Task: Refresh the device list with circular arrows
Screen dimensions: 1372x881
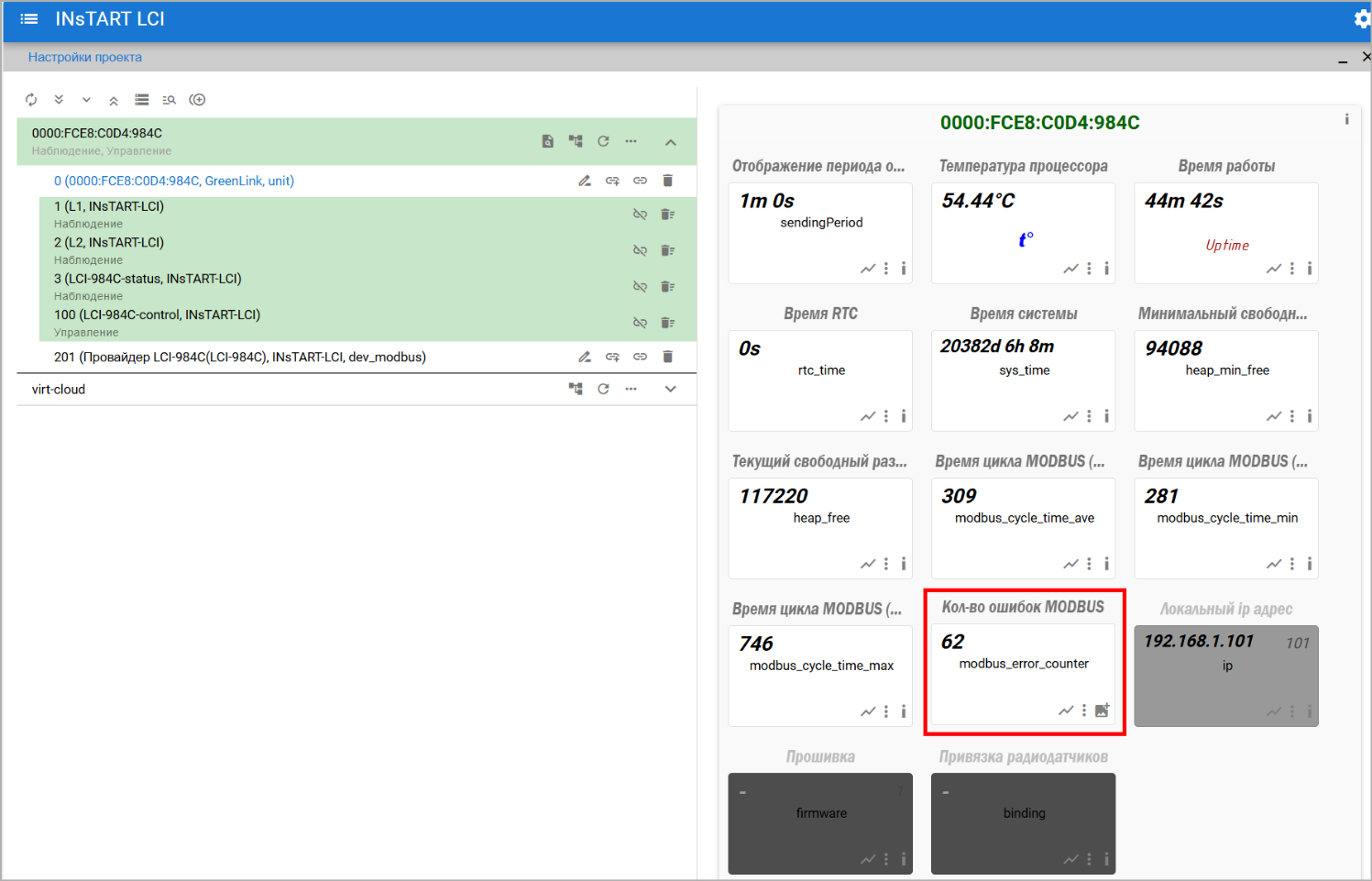Action: 31,100
